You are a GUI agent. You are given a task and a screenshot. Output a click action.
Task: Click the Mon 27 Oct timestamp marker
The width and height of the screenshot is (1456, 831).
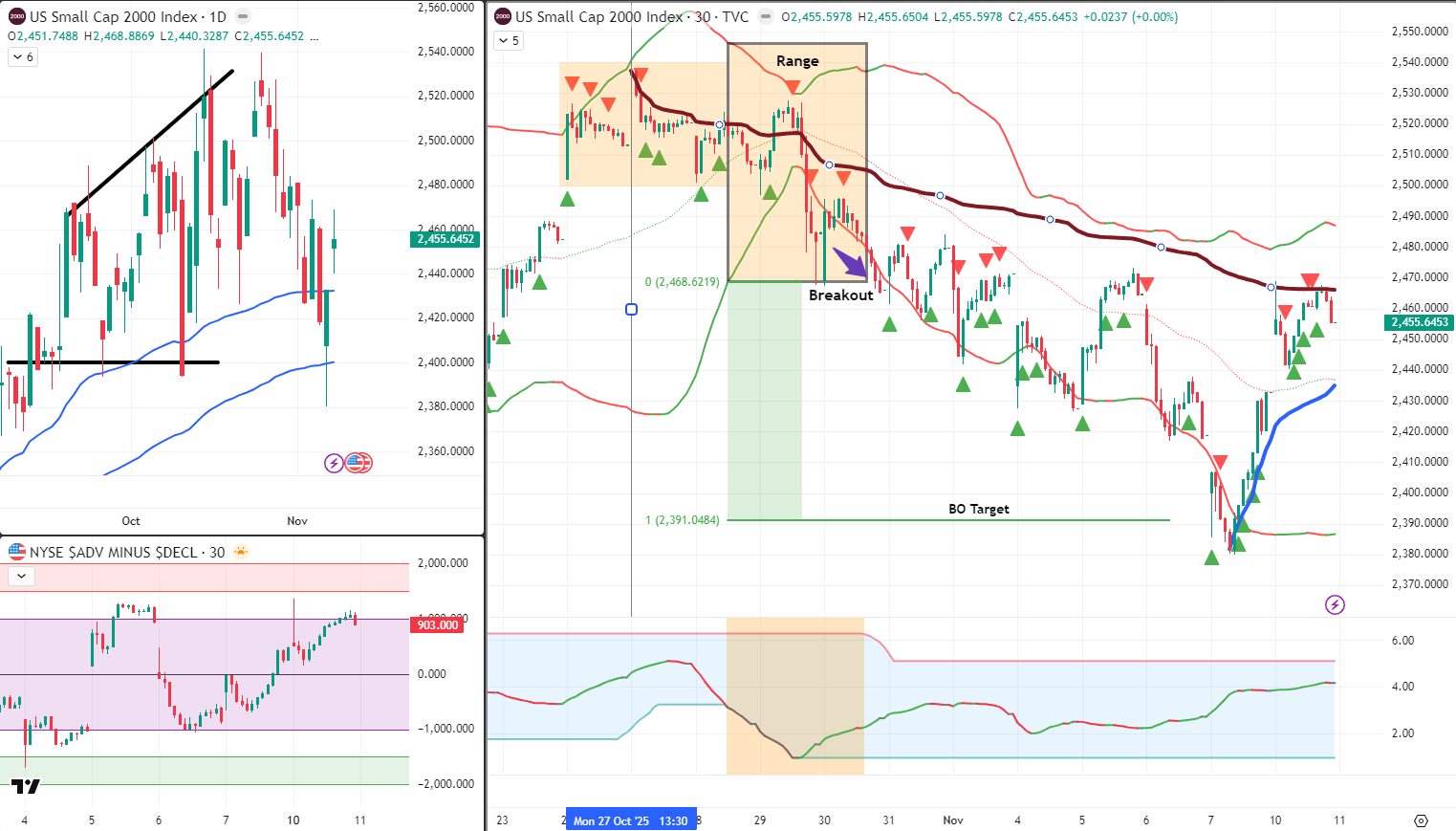click(x=630, y=820)
